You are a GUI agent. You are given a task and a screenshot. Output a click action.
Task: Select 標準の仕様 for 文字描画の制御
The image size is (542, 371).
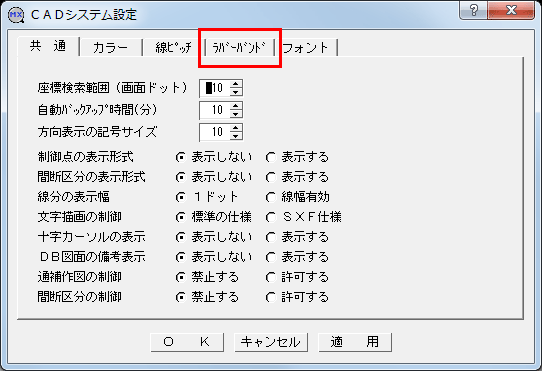point(214,217)
